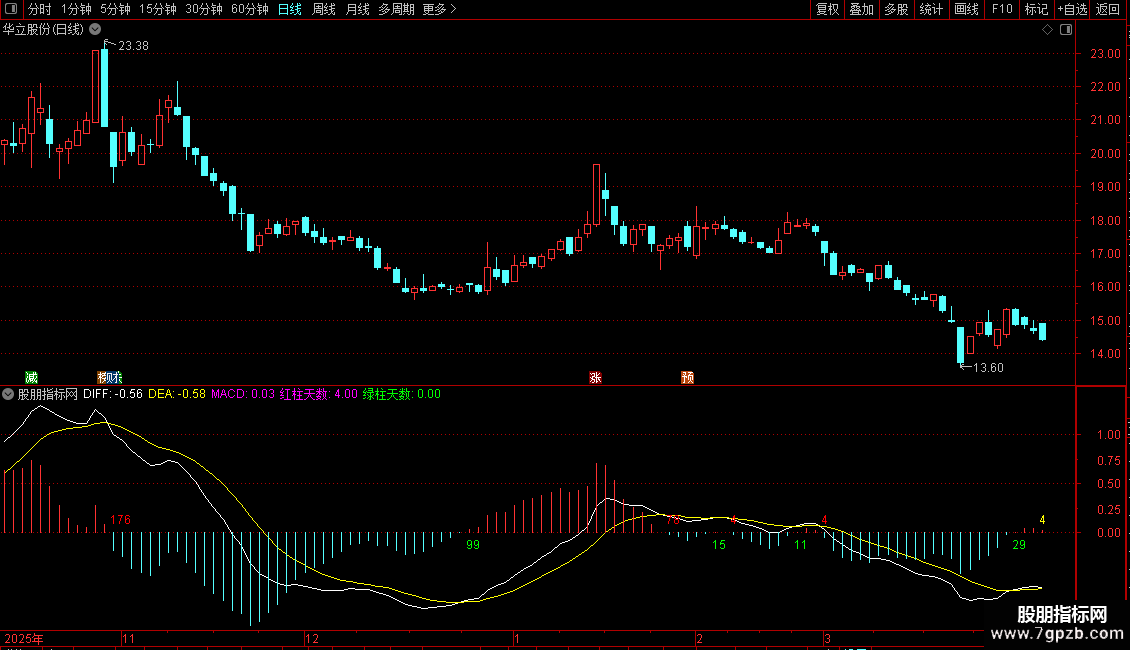Click +自选 to add to watchlist

1072,9
